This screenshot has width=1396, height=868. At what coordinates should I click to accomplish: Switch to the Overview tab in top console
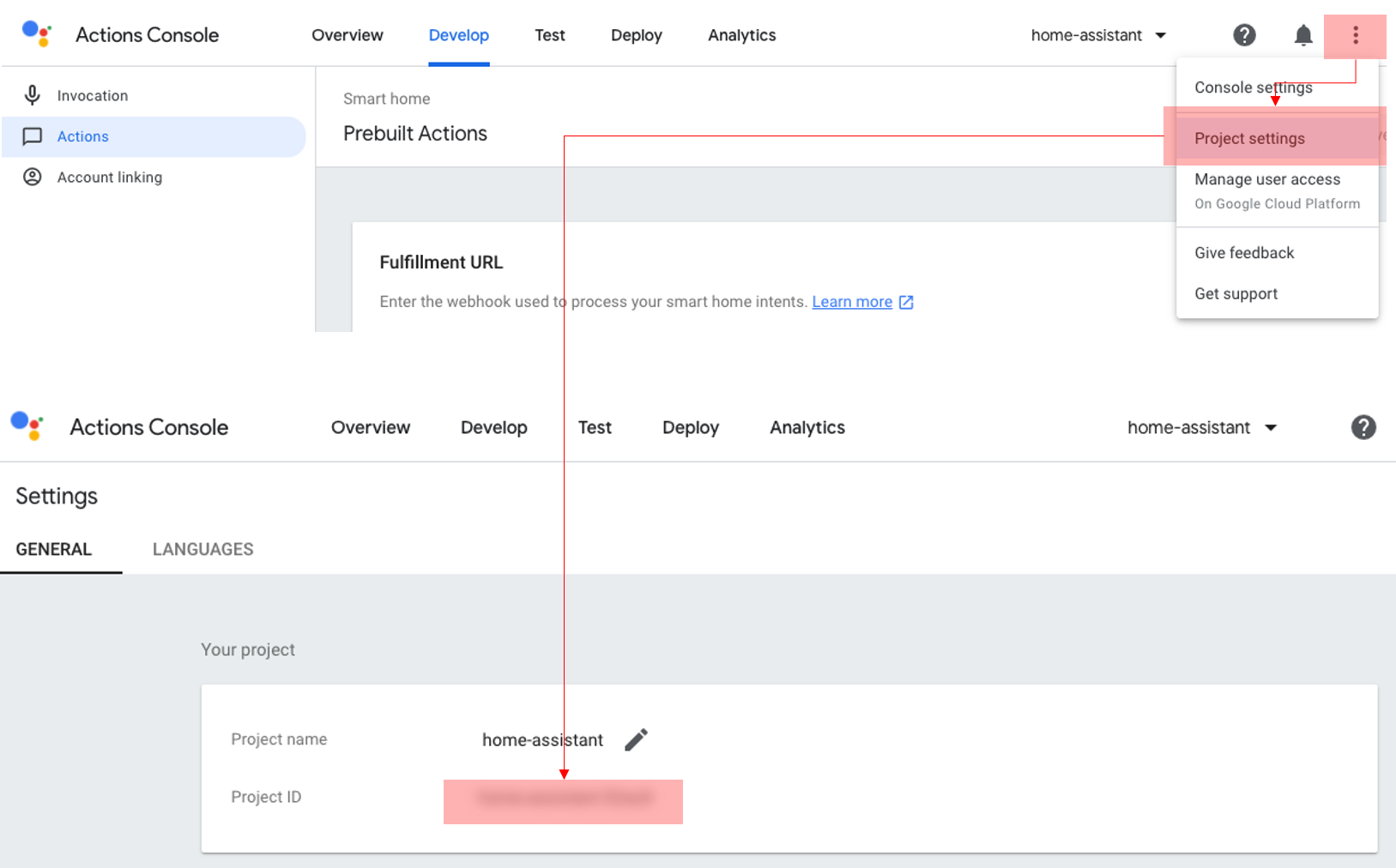[x=347, y=35]
